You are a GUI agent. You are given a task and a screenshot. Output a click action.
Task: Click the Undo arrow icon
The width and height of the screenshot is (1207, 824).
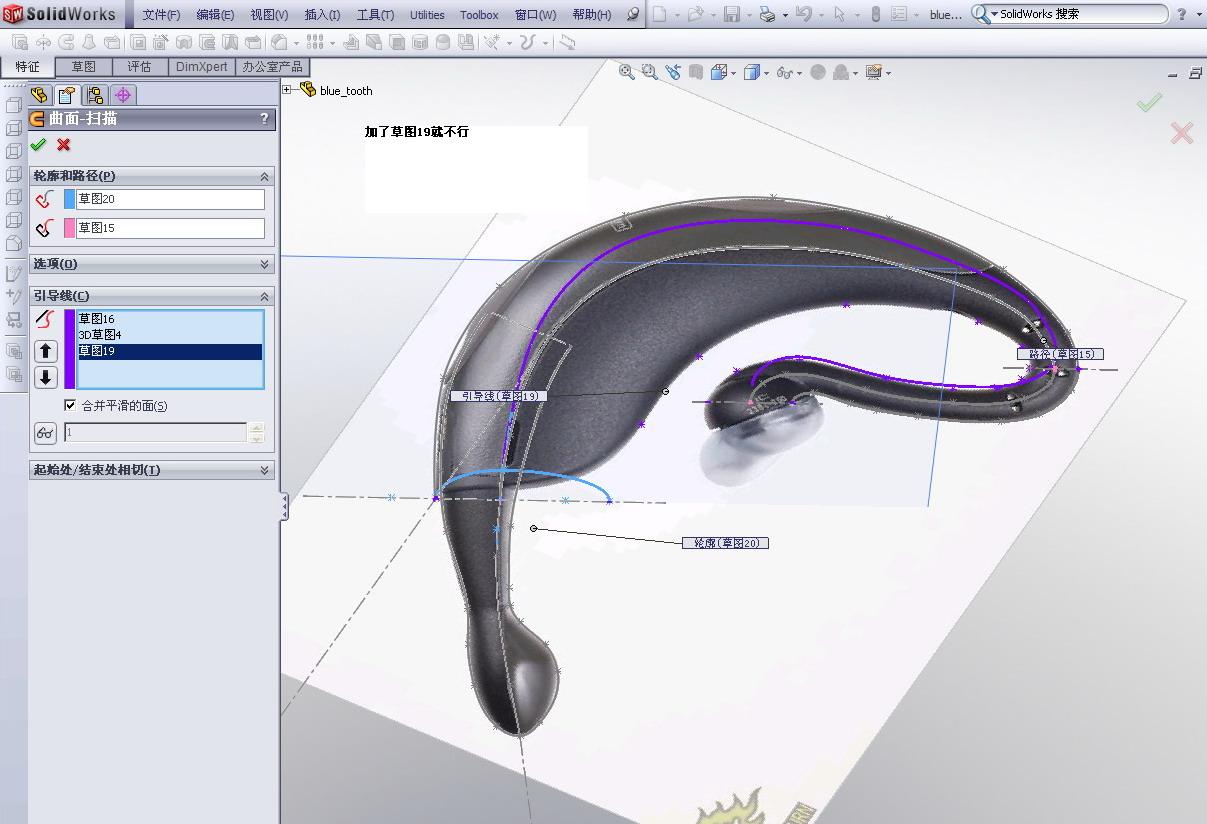click(803, 15)
